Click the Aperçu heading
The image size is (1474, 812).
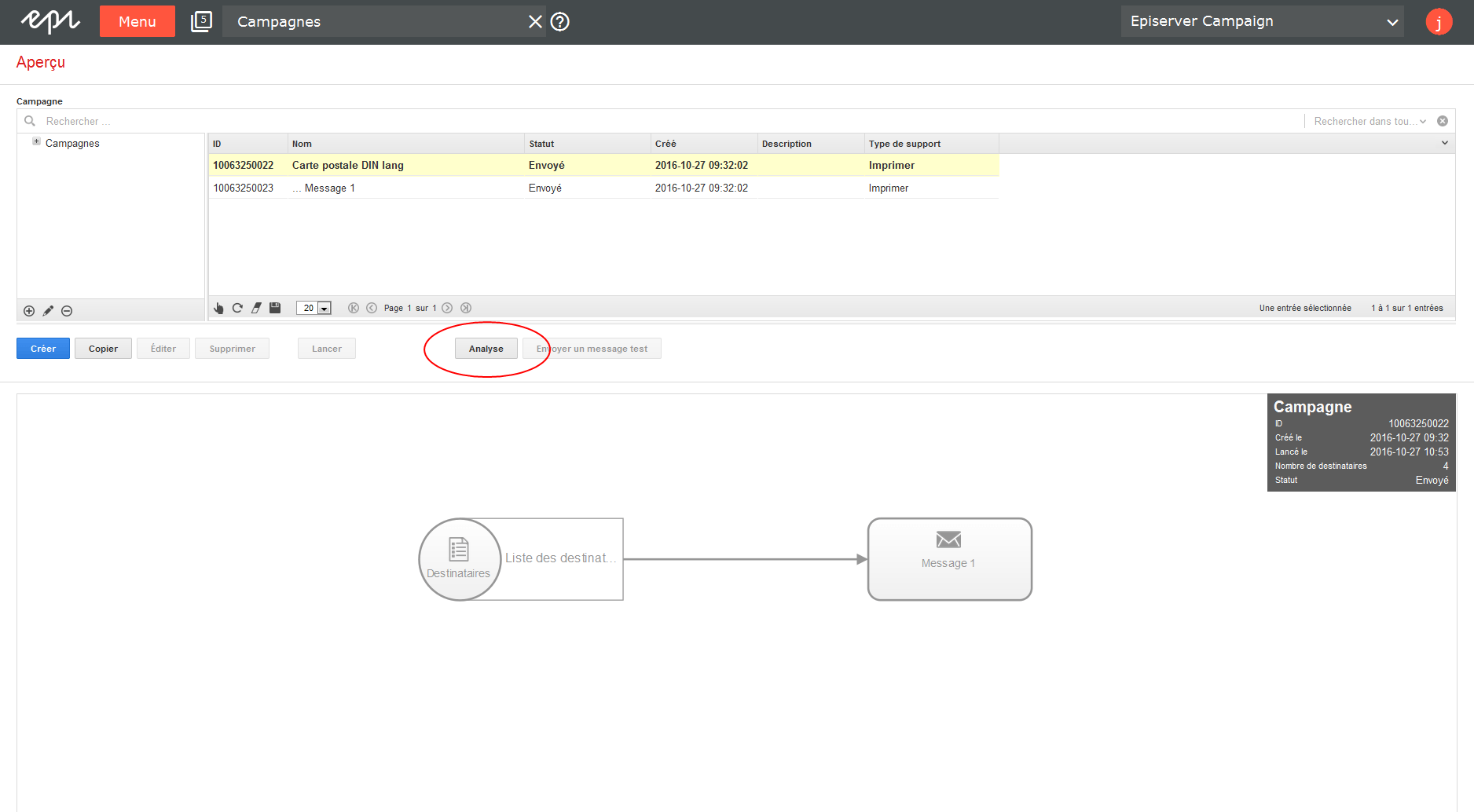click(41, 62)
